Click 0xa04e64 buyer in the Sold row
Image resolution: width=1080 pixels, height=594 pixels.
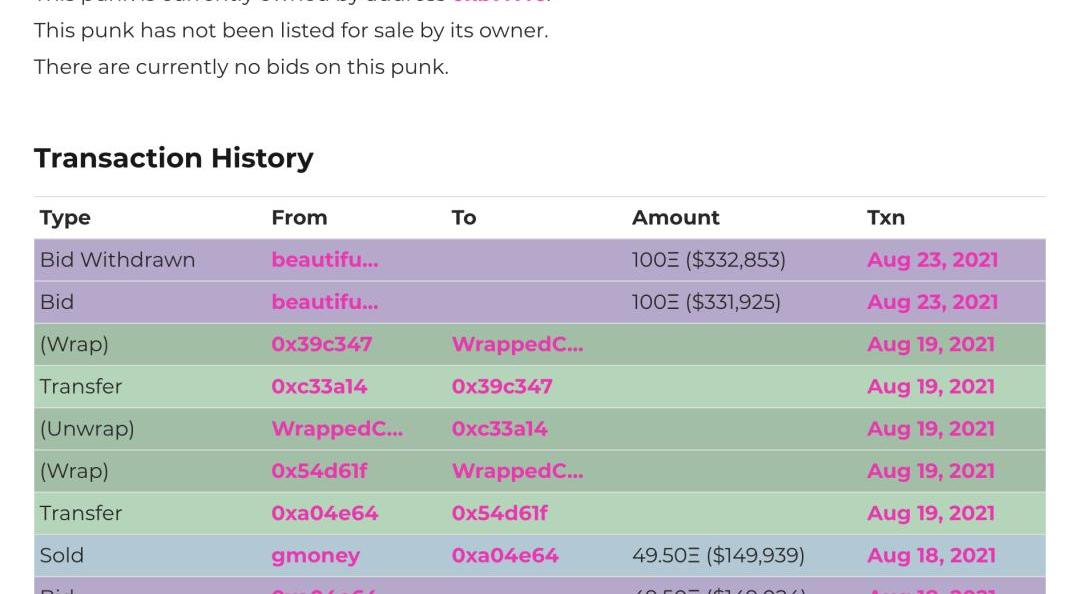point(505,555)
